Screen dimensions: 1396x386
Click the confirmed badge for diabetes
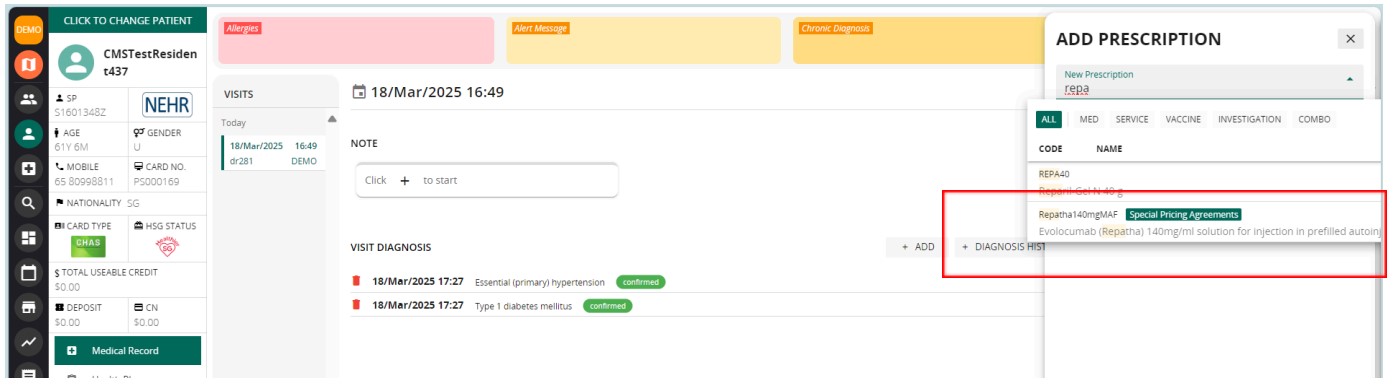pyautogui.click(x=607, y=305)
